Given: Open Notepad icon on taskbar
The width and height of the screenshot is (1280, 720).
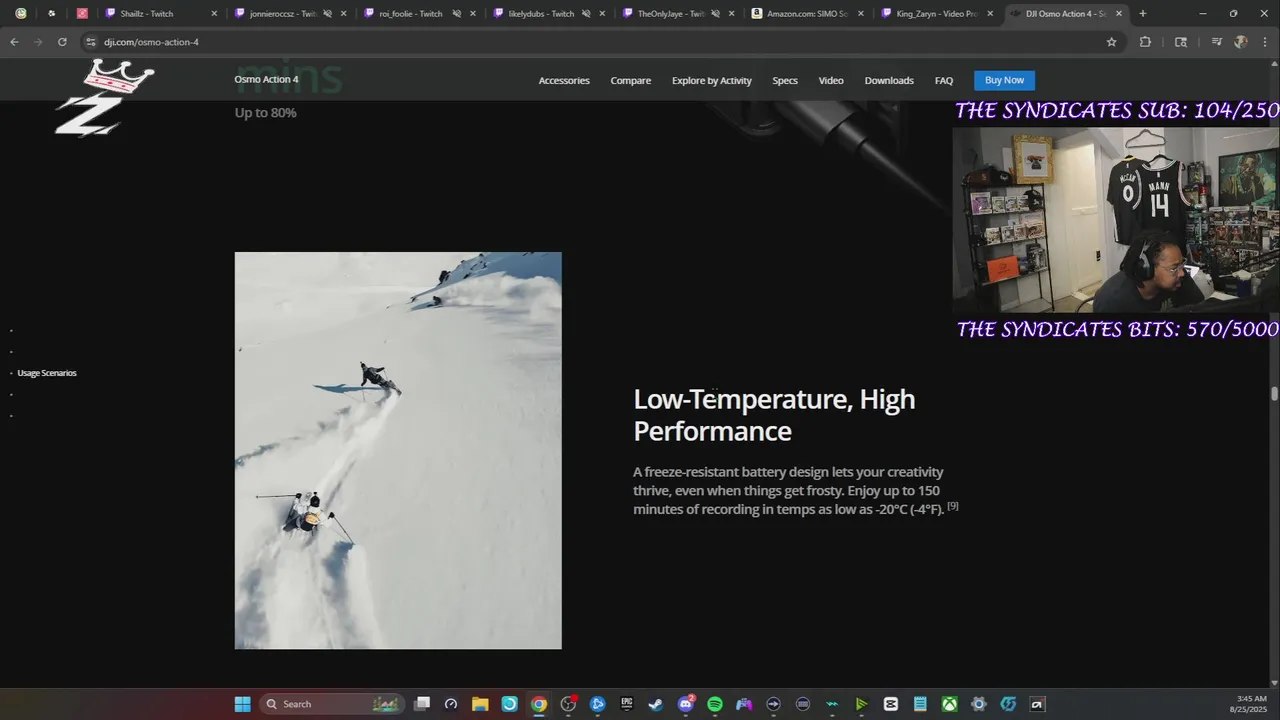Looking at the screenshot, I should pos(920,704).
